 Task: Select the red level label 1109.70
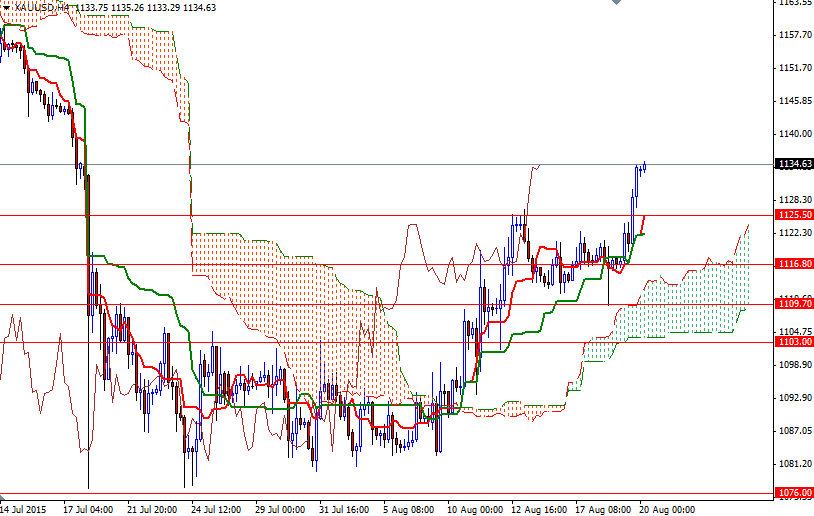coord(794,304)
